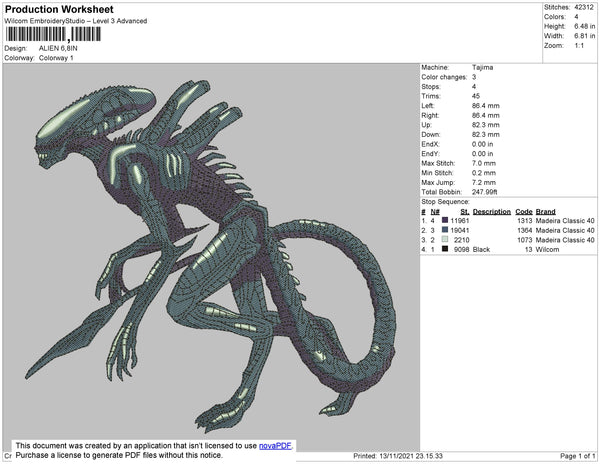Image resolution: width=600 pixels, height=464 pixels.
Task: Open the novaPDF link in the notice
Action: (275, 446)
